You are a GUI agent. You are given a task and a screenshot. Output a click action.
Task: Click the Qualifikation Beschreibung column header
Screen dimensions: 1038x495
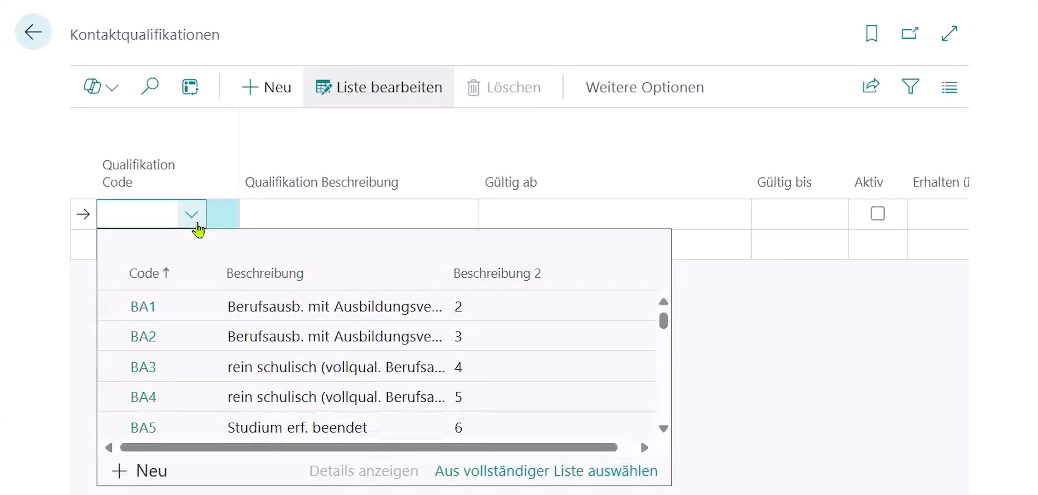322,182
